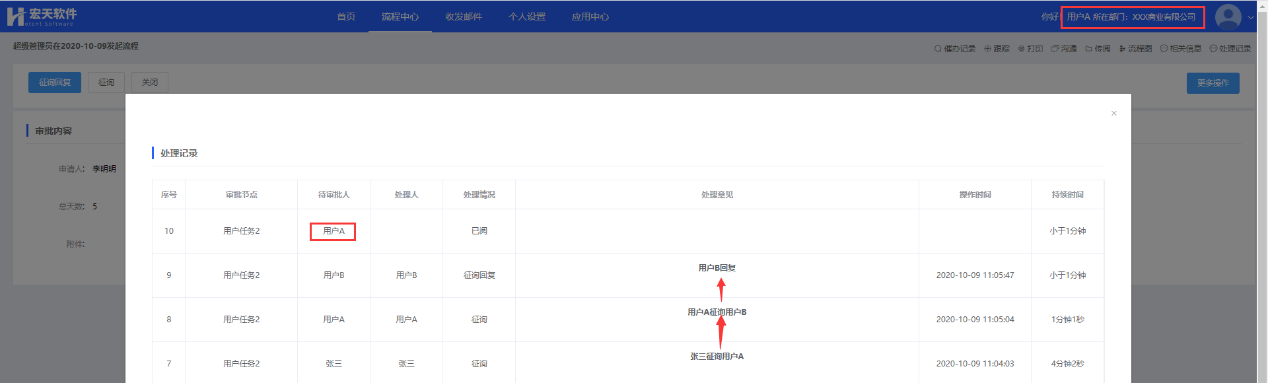Open the 收发邮件 mail tab
This screenshot has width=1268, height=383.
[x=463, y=17]
